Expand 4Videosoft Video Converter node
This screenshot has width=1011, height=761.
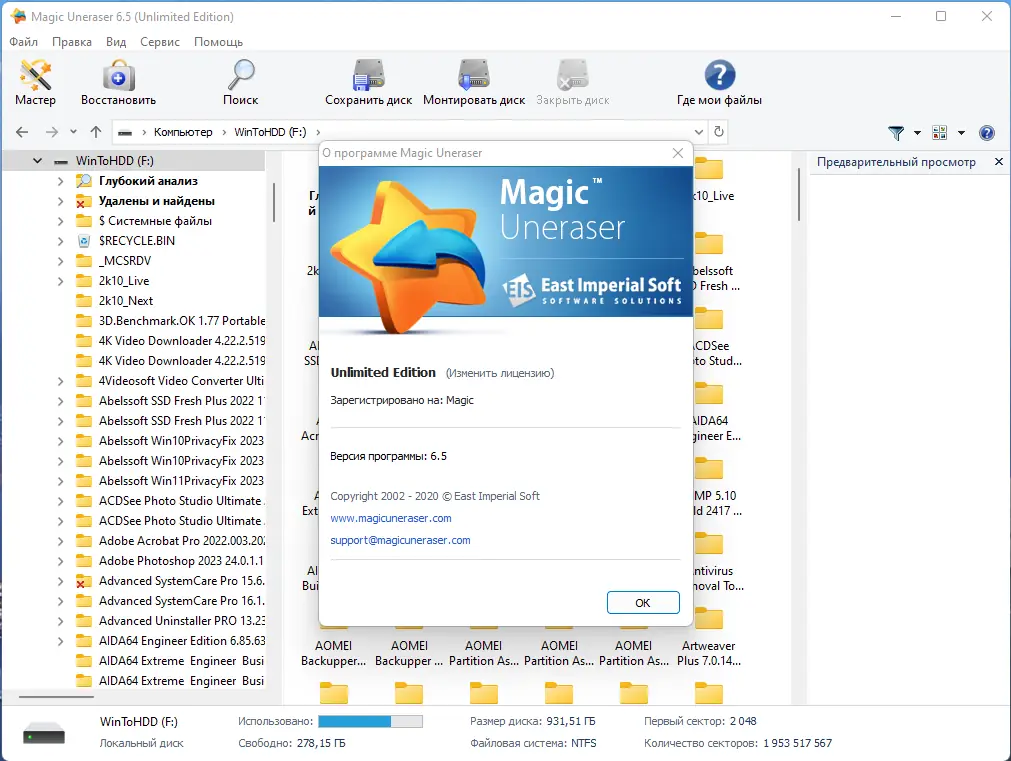(60, 381)
